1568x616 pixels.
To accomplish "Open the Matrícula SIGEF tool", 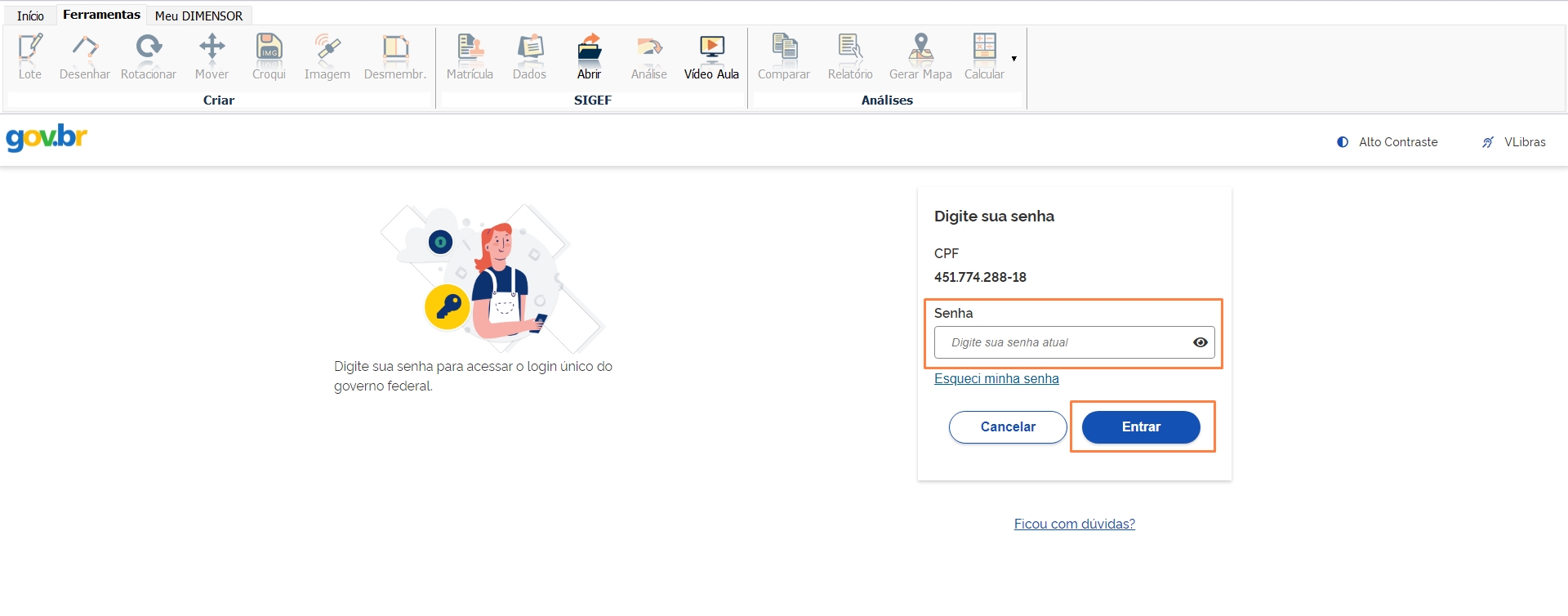I will click(x=470, y=56).
